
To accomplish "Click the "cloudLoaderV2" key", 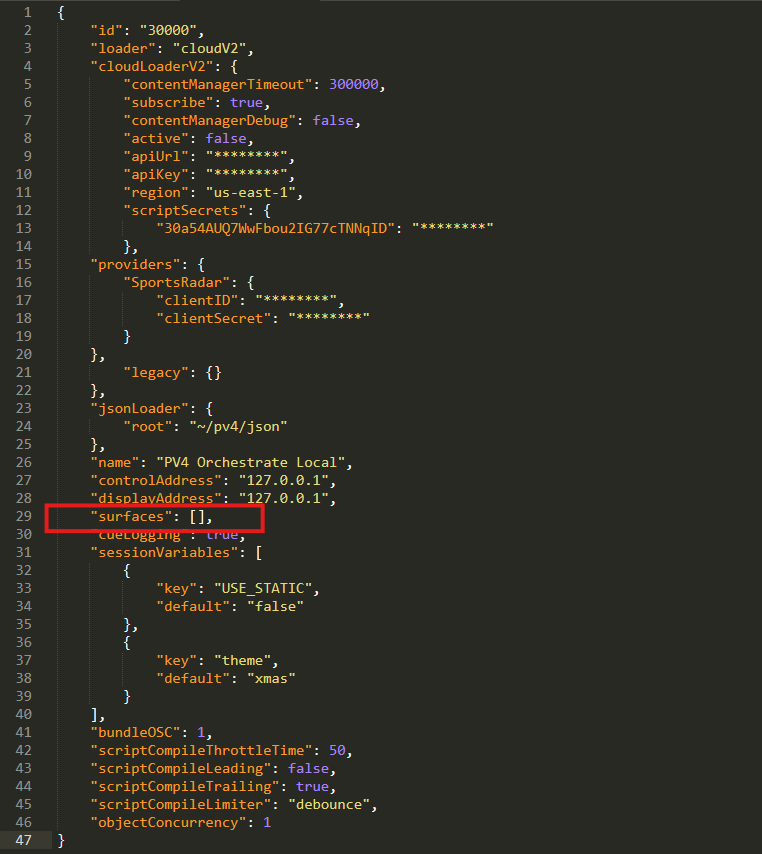I will pyautogui.click(x=152, y=66).
